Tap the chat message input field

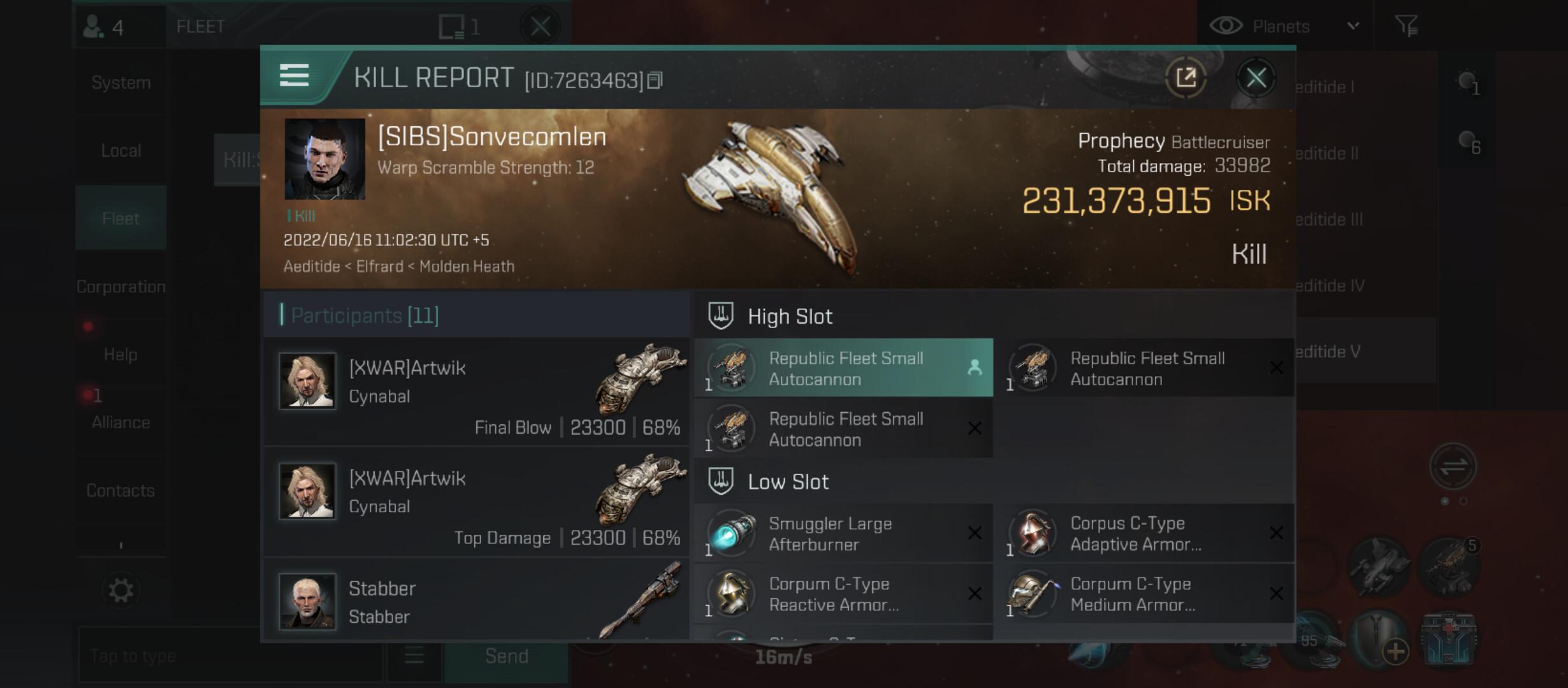(229, 656)
